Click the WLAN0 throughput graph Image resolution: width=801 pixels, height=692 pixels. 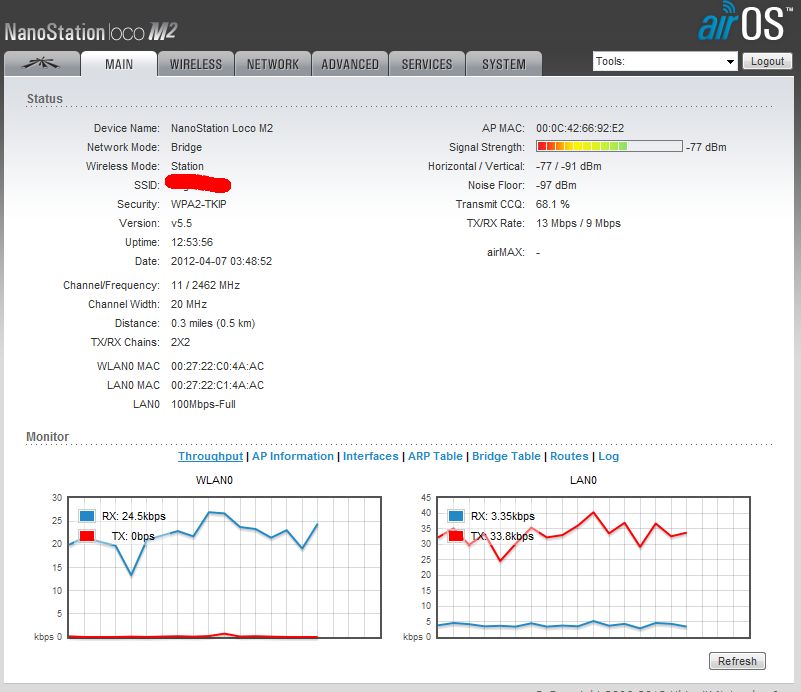[x=224, y=567]
